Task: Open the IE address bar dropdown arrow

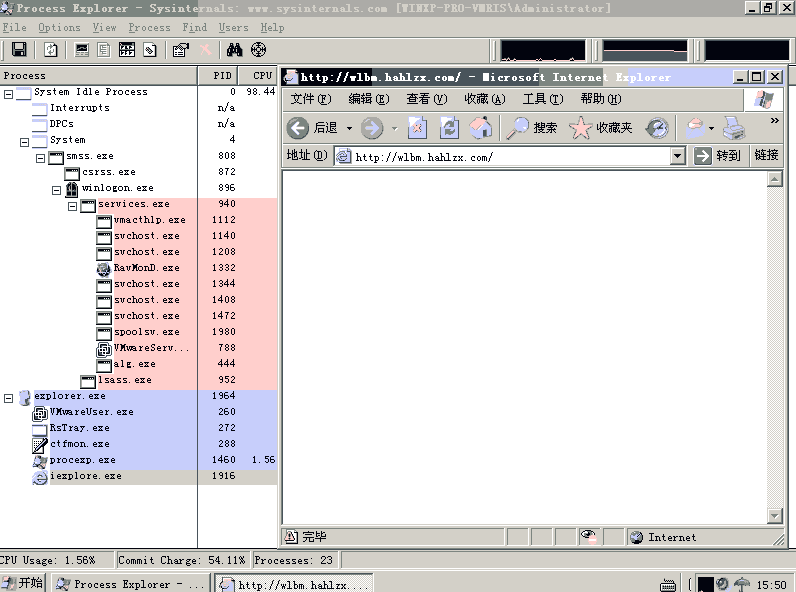Action: coord(677,156)
